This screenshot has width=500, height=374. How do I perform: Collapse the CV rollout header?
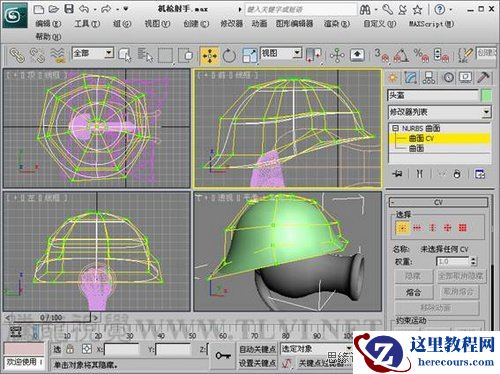pos(438,202)
